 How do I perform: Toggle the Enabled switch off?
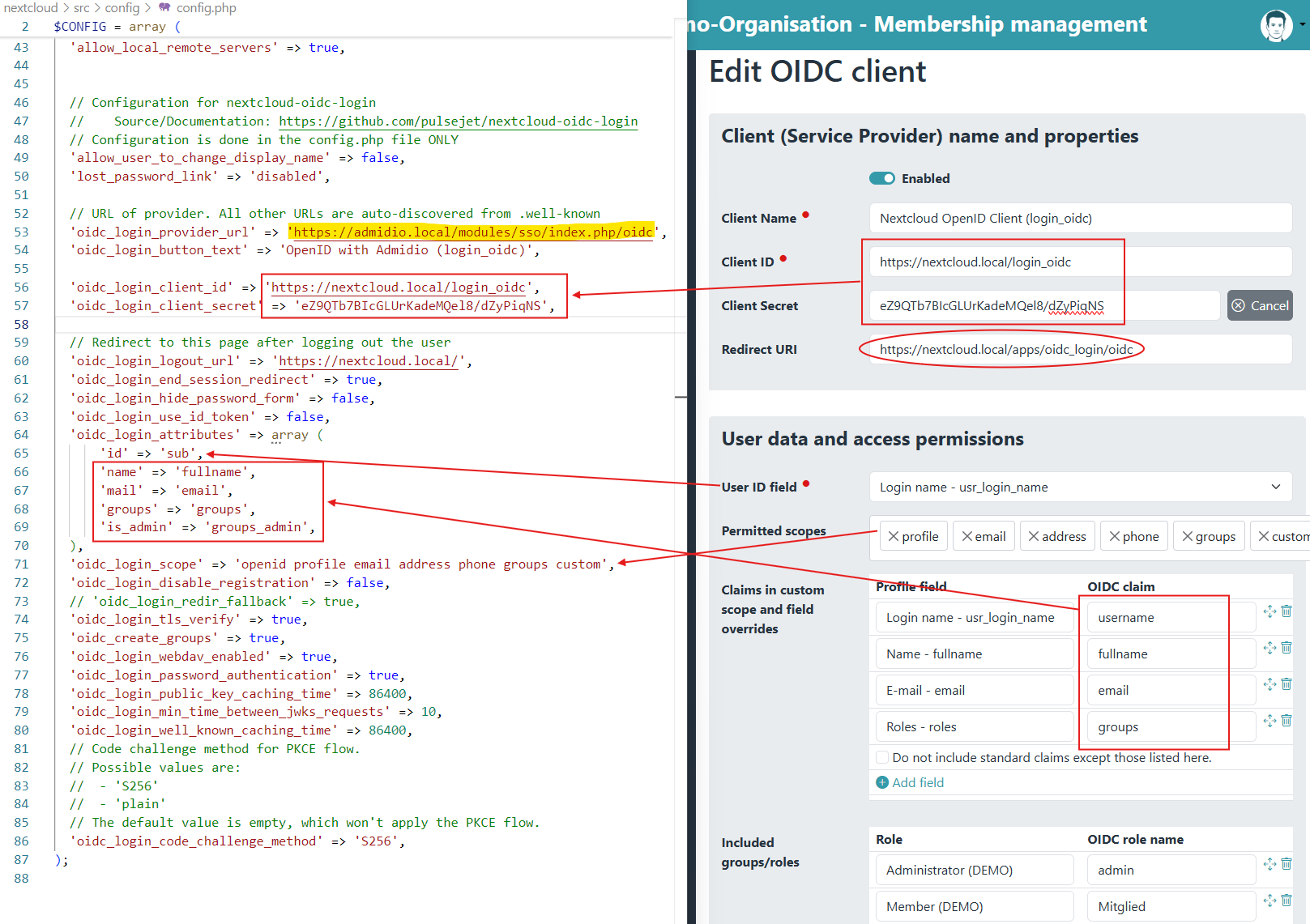click(x=881, y=178)
